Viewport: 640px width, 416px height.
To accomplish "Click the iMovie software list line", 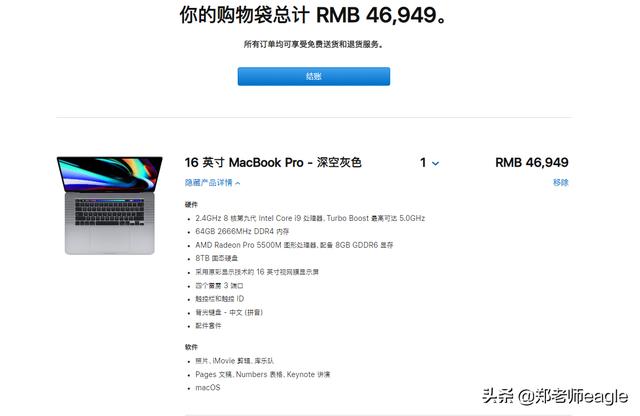I will pos(234,361).
